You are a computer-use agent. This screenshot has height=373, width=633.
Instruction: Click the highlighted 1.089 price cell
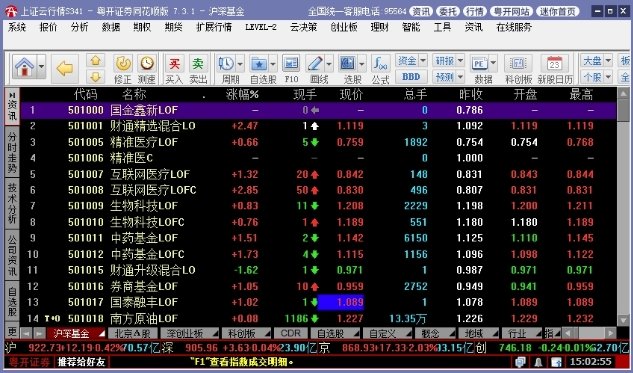341,302
